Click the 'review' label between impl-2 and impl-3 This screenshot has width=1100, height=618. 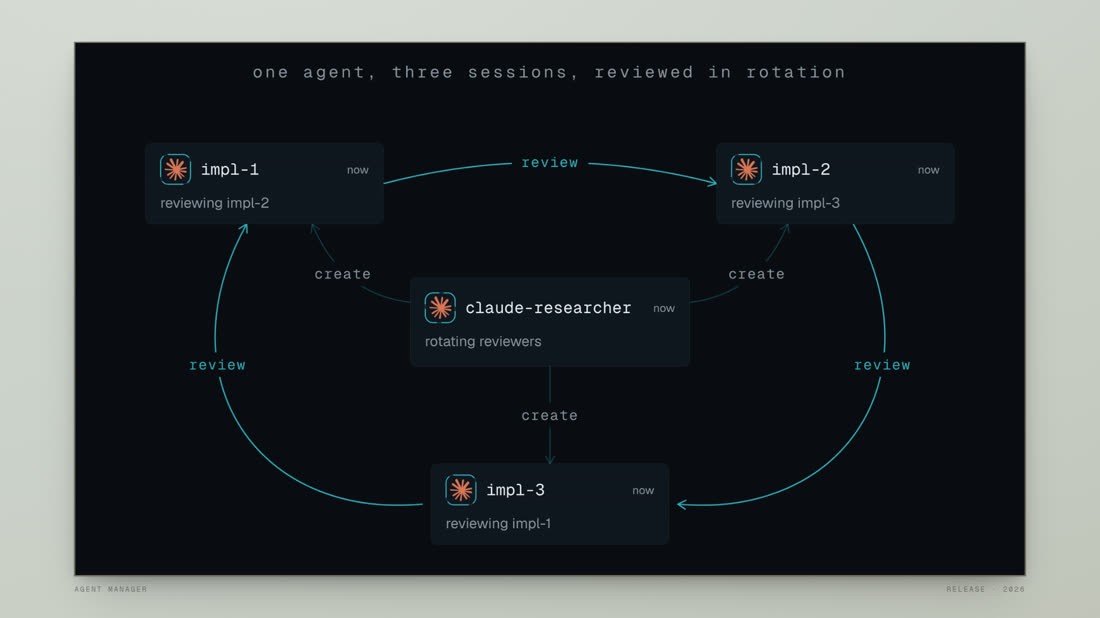click(882, 365)
